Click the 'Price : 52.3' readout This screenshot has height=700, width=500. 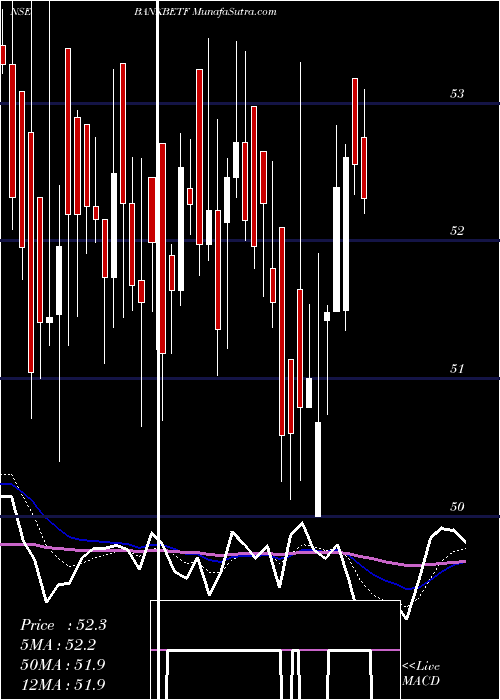(x=63, y=625)
